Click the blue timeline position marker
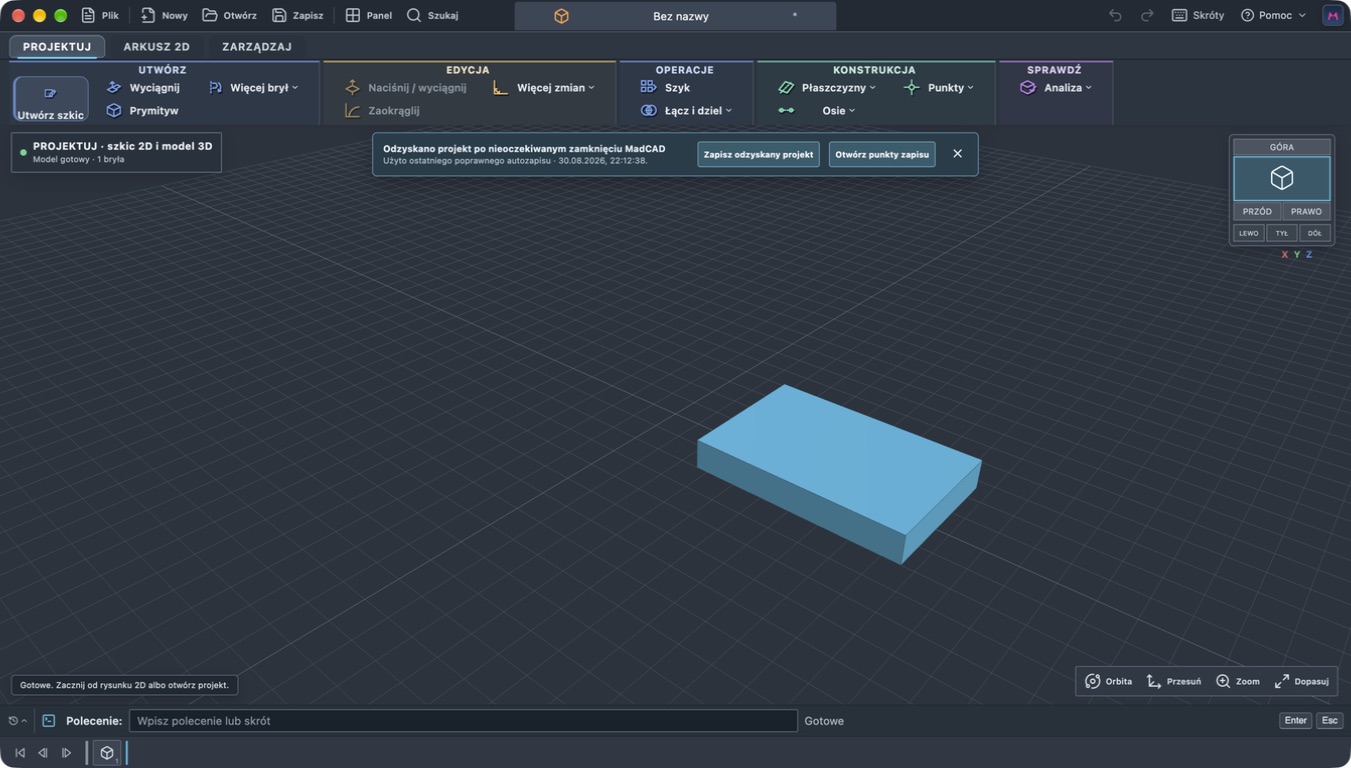This screenshot has height=768, width=1351. pos(127,753)
